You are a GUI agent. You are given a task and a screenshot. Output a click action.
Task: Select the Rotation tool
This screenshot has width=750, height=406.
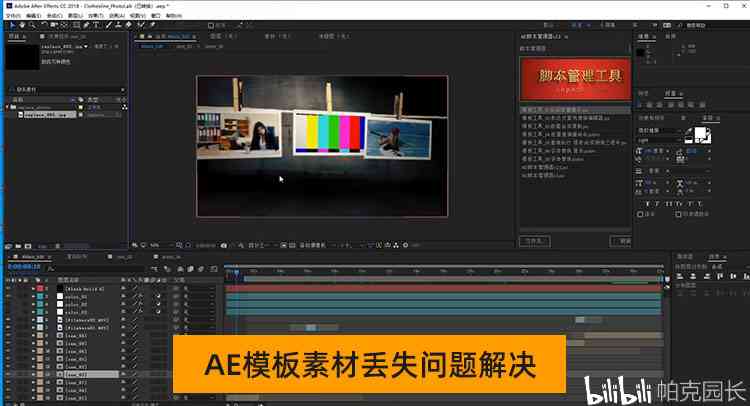tap(44, 25)
